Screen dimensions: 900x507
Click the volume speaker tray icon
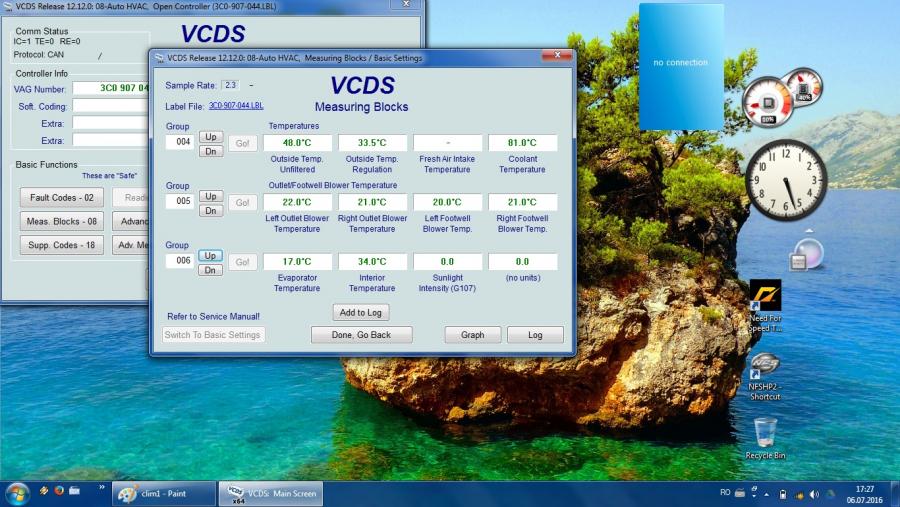click(813, 494)
